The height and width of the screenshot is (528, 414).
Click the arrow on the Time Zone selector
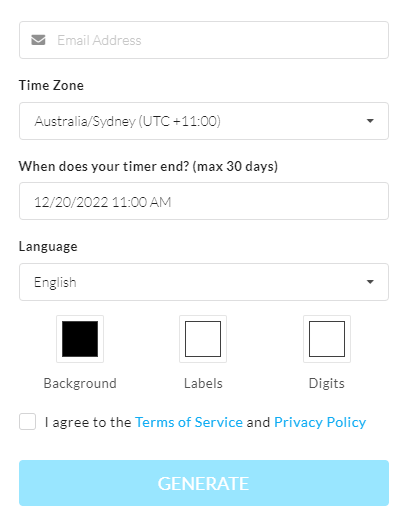point(370,121)
